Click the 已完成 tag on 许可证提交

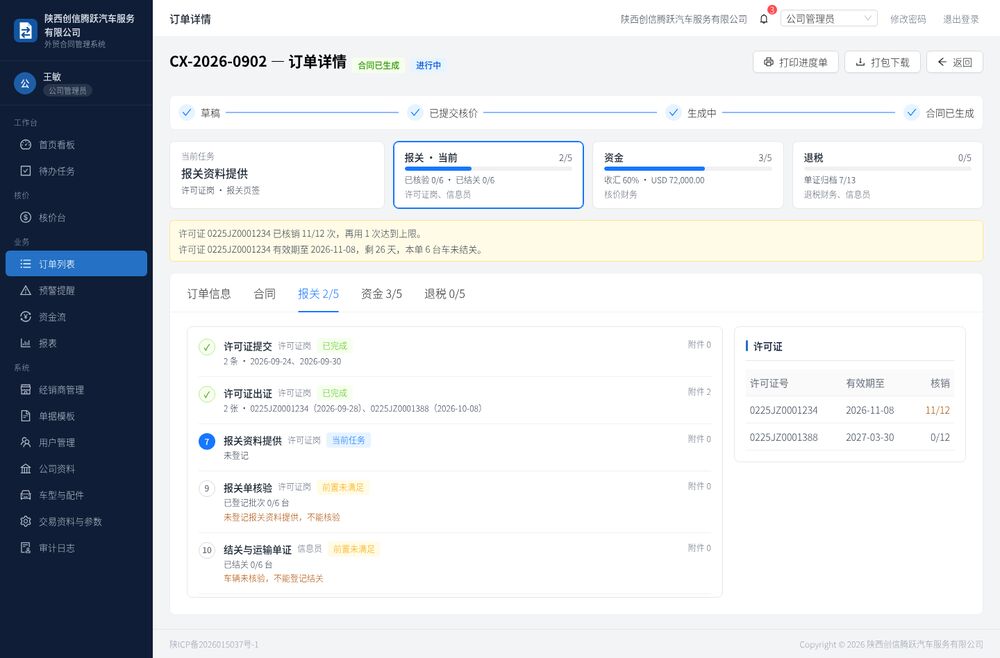pyautogui.click(x=334, y=346)
